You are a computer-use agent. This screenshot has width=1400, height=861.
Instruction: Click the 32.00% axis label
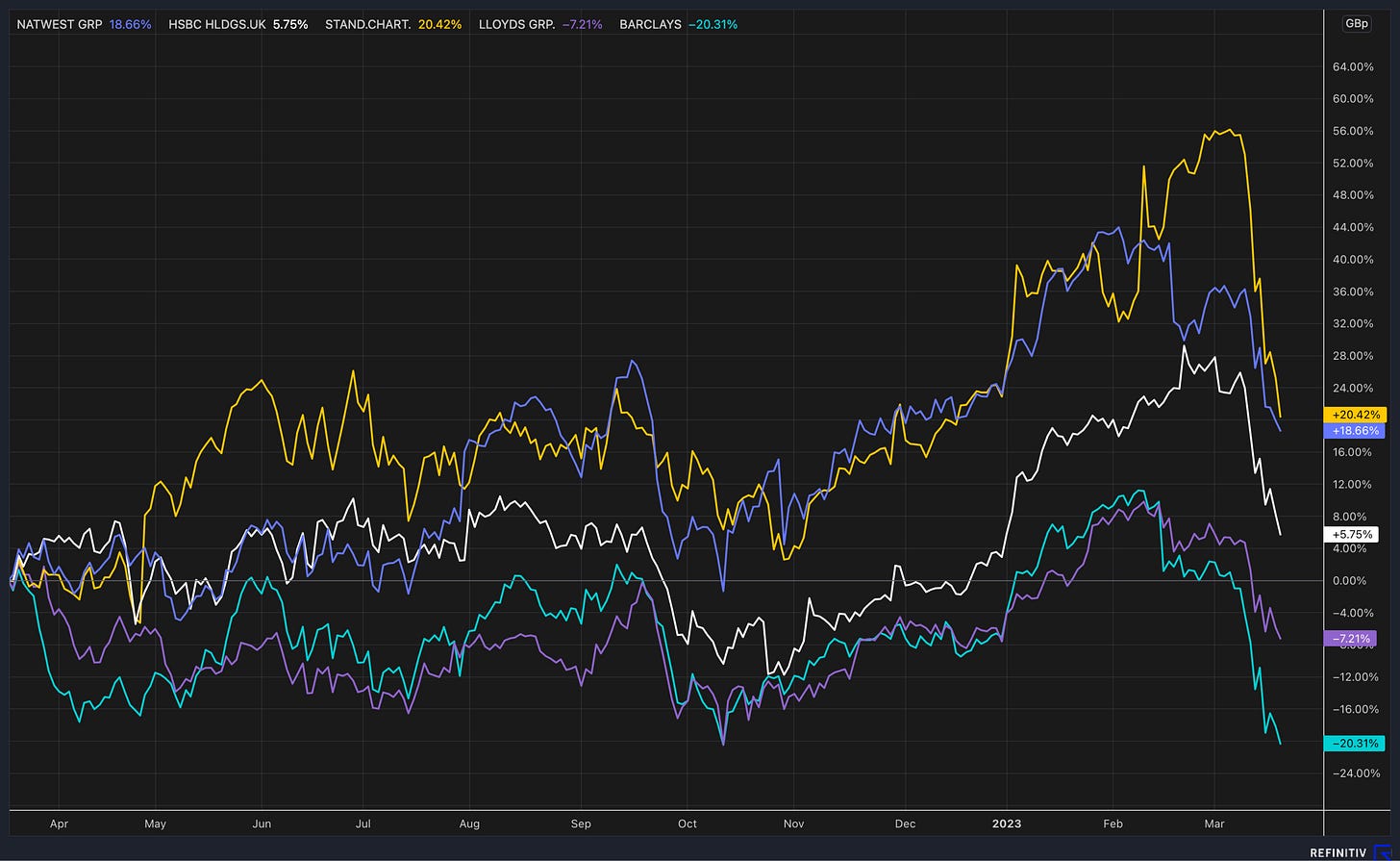pos(1353,324)
